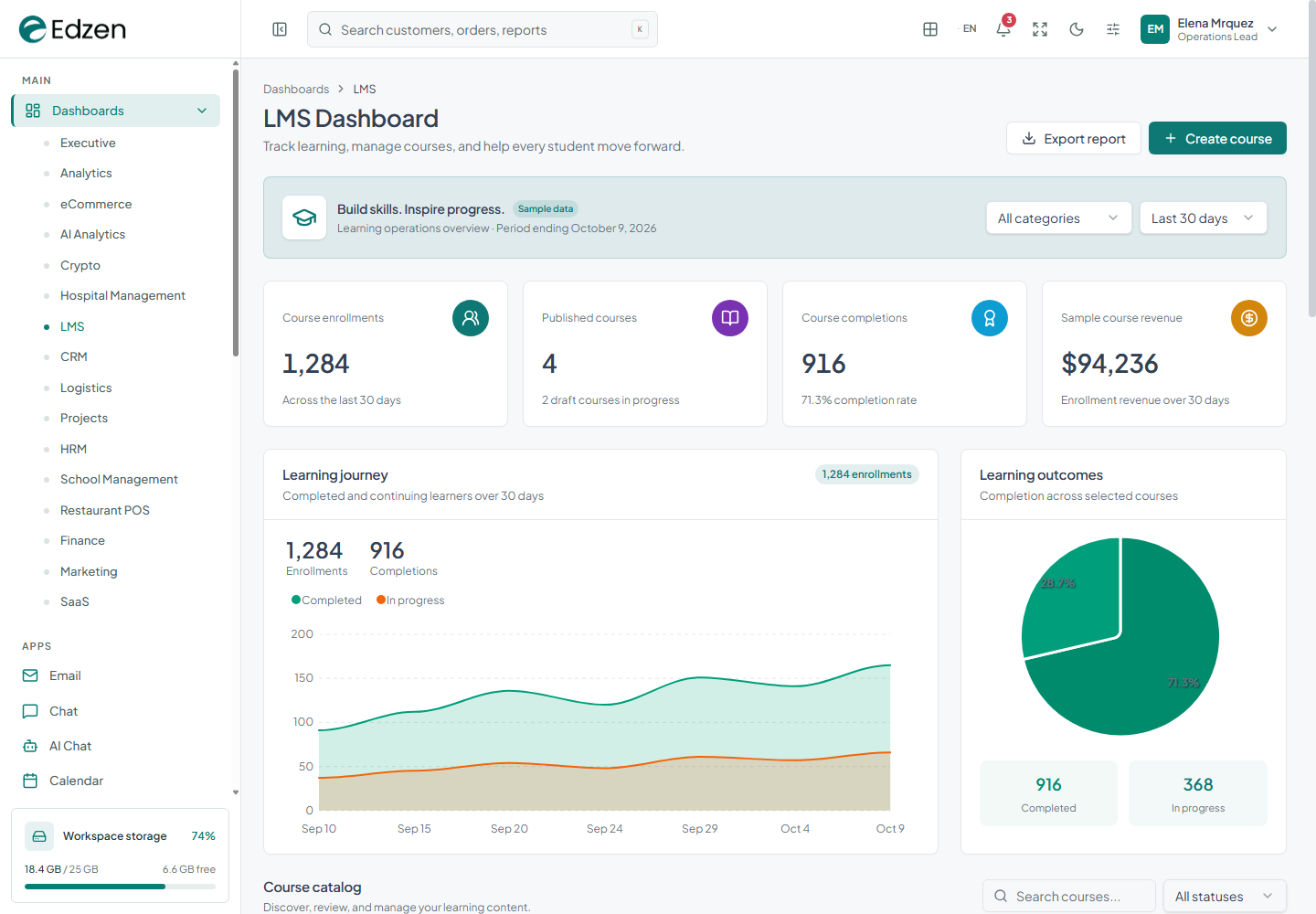Click Export report button

point(1074,138)
